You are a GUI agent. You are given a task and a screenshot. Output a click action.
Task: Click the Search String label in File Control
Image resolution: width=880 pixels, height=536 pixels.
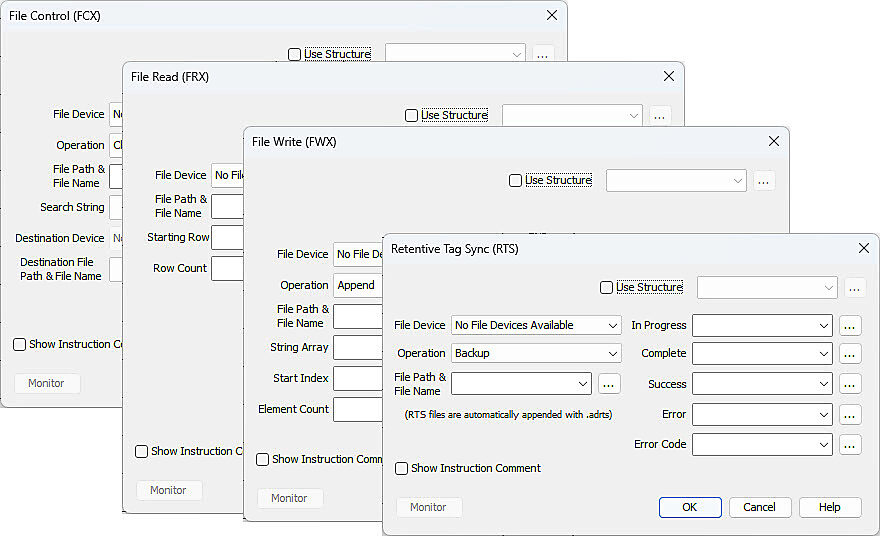72,207
